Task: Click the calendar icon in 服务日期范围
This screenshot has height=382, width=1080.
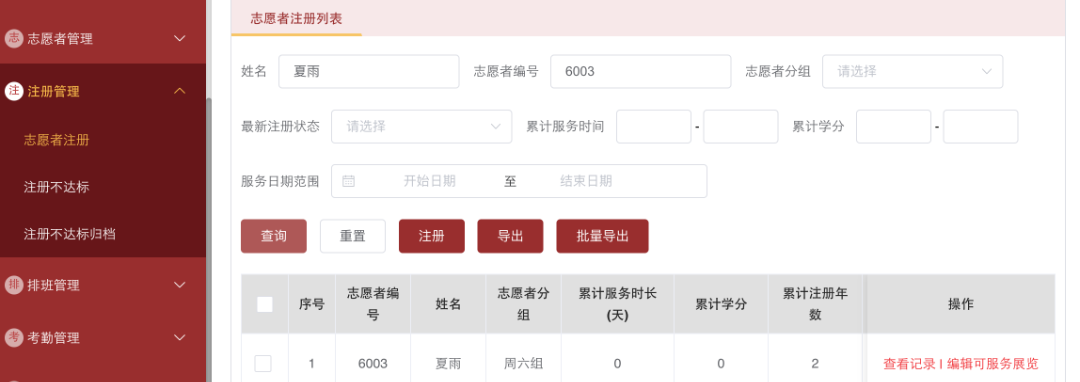Action: [x=349, y=181]
